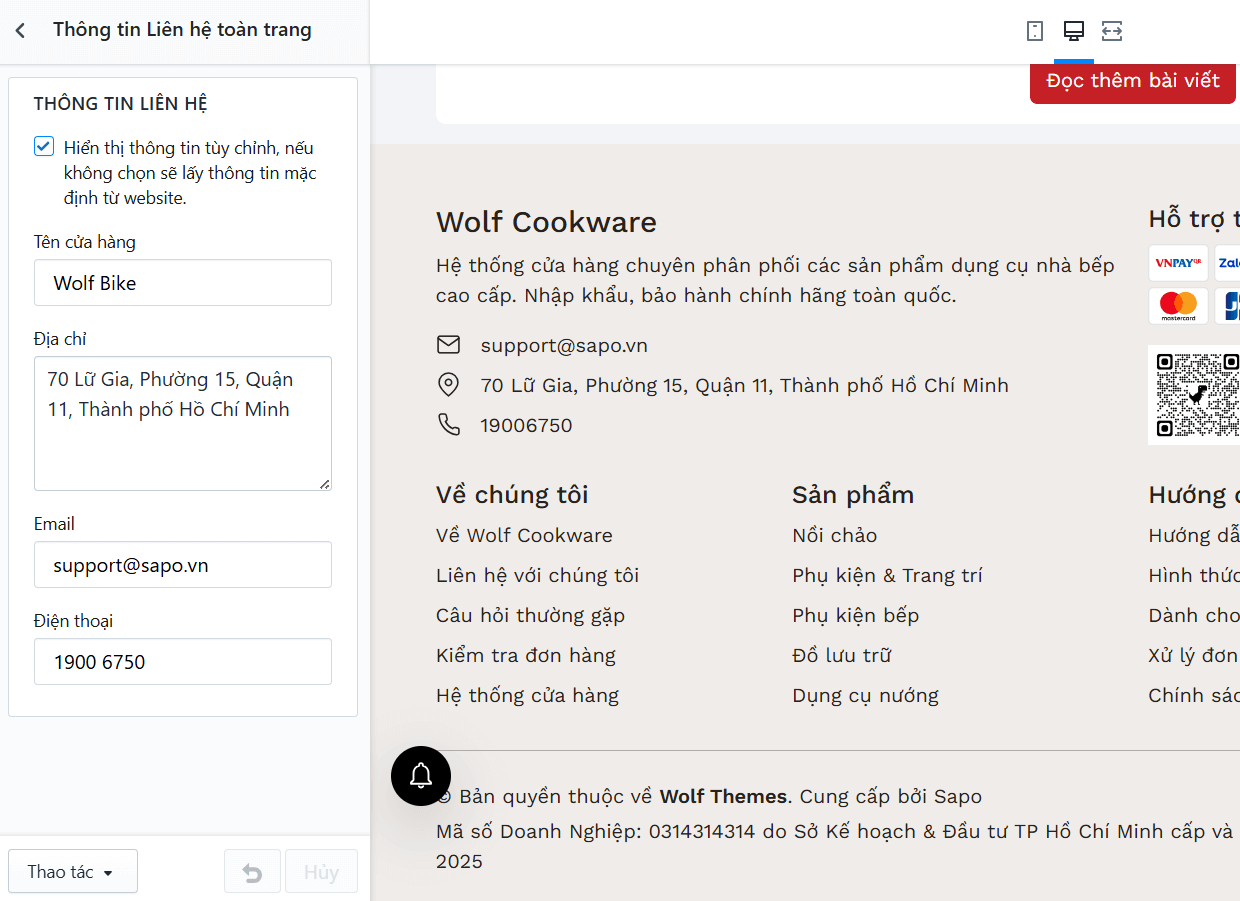Click the VNPAY payment logo
Screen dimensions: 1240x901
(x=1178, y=263)
